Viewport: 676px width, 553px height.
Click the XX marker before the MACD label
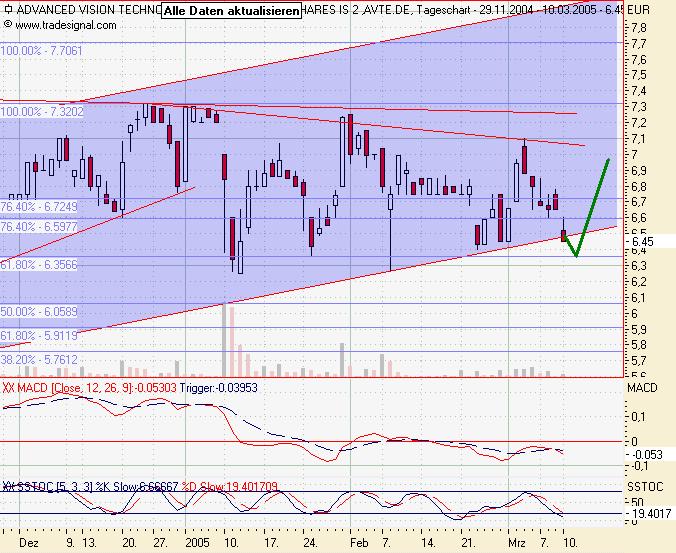(x=9, y=388)
